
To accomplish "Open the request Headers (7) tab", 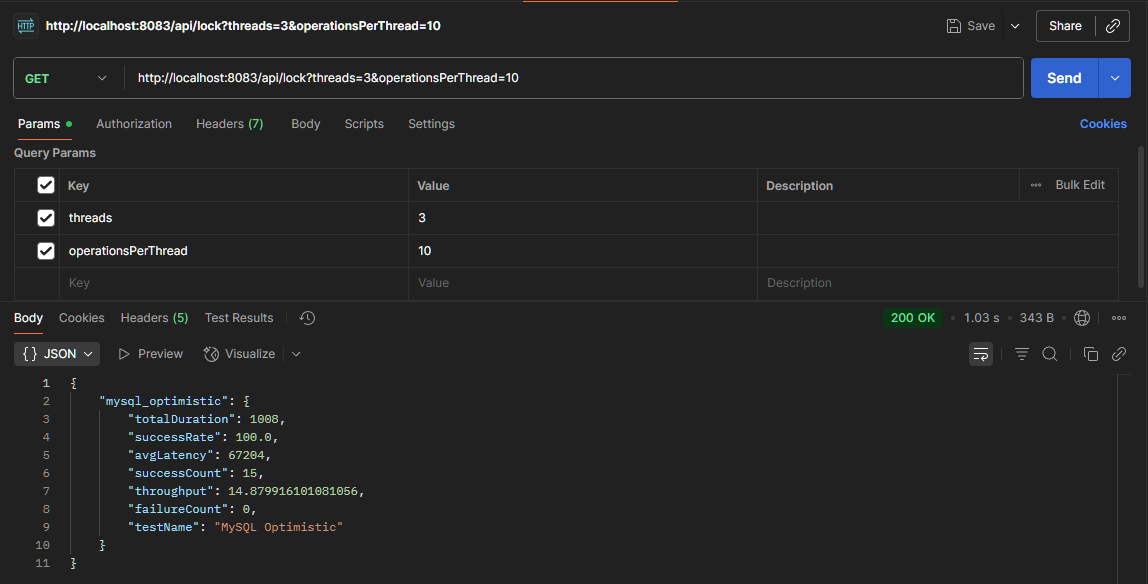I will (229, 124).
